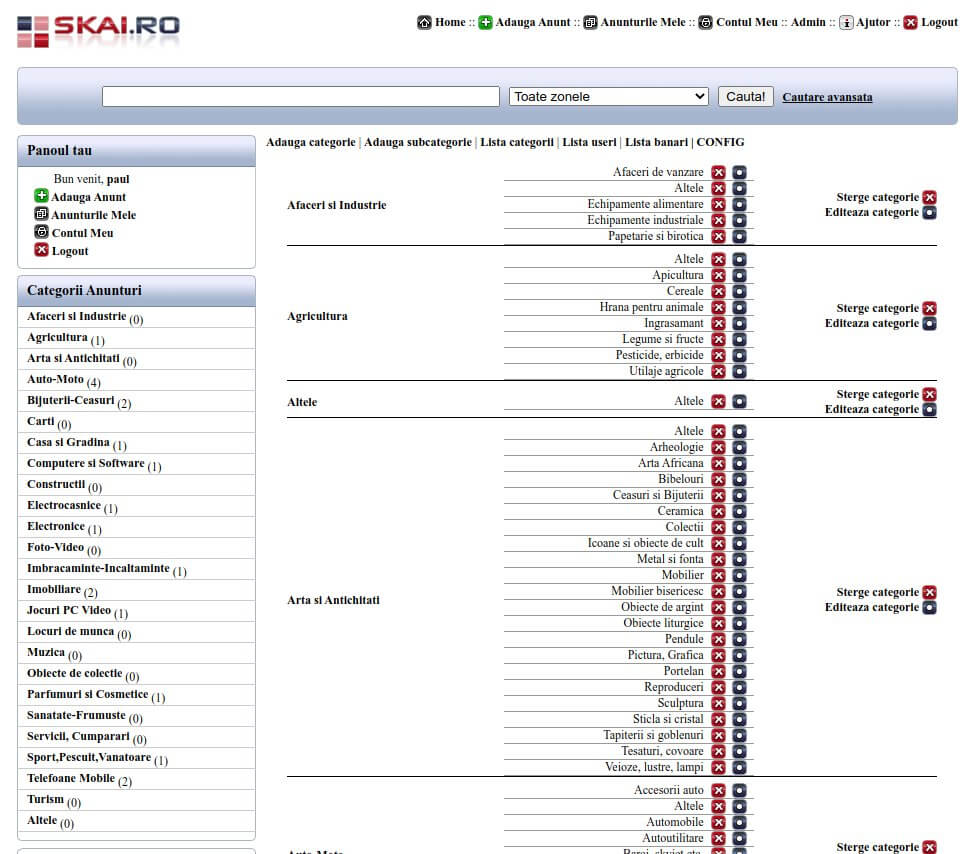Click the SKAI.RO logo
This screenshot has height=854, width=979.
98,31
